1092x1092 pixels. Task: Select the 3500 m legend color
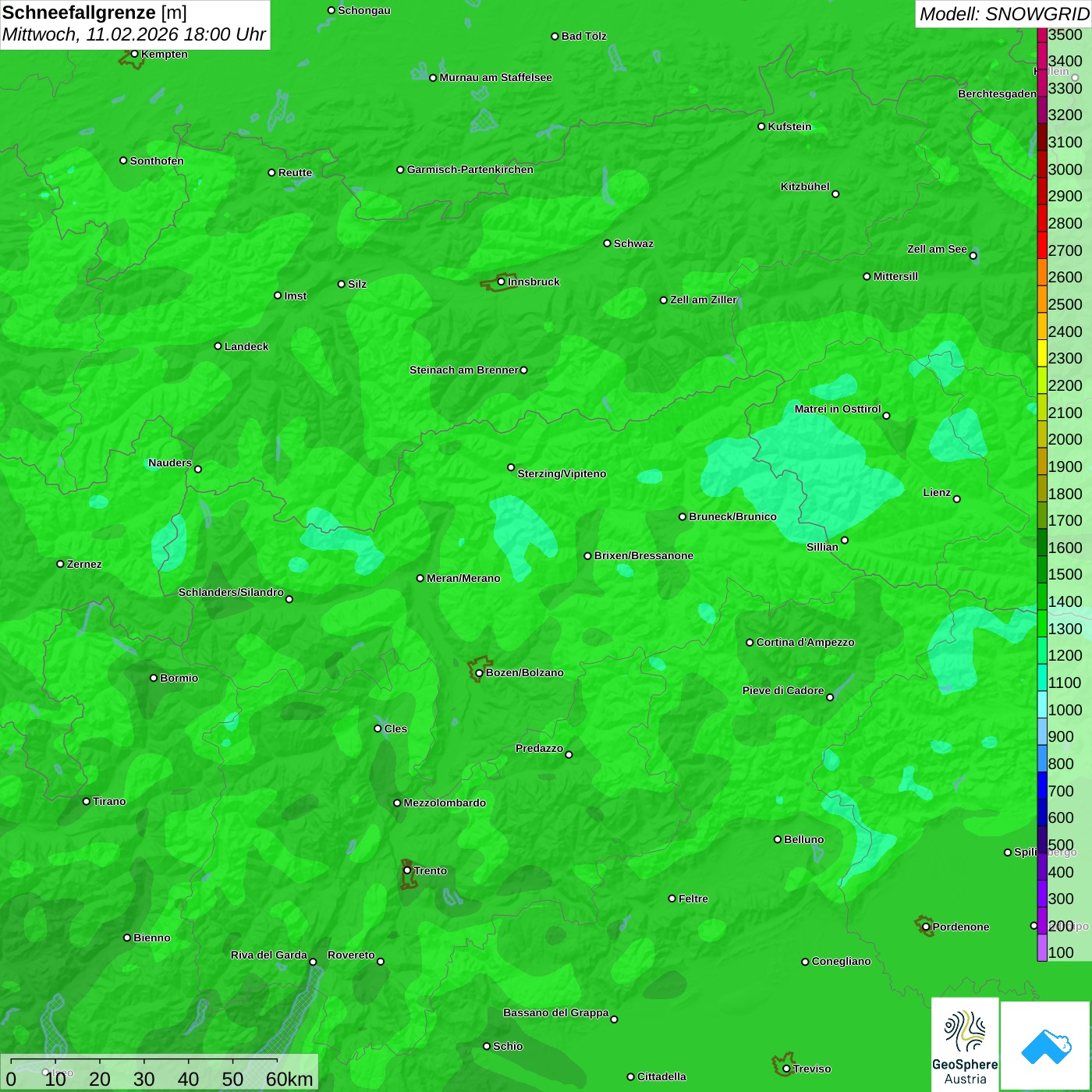coord(1042,35)
